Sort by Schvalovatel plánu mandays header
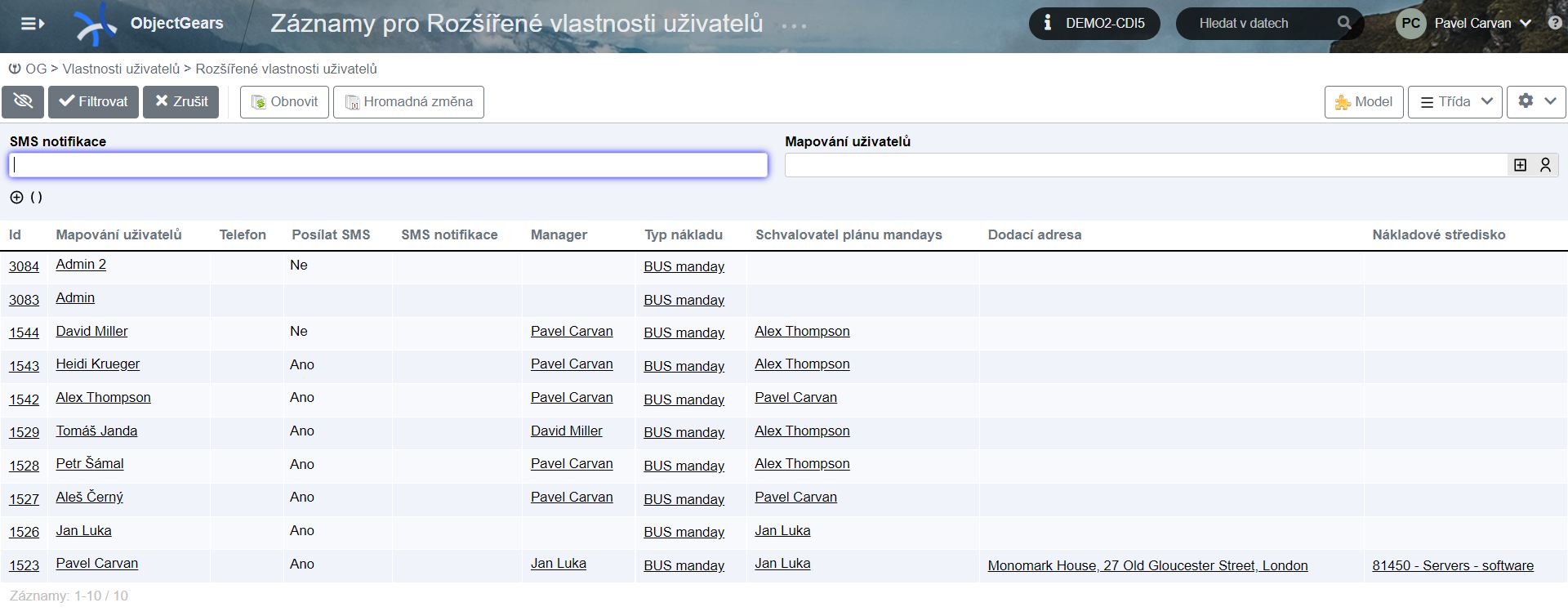 (849, 234)
